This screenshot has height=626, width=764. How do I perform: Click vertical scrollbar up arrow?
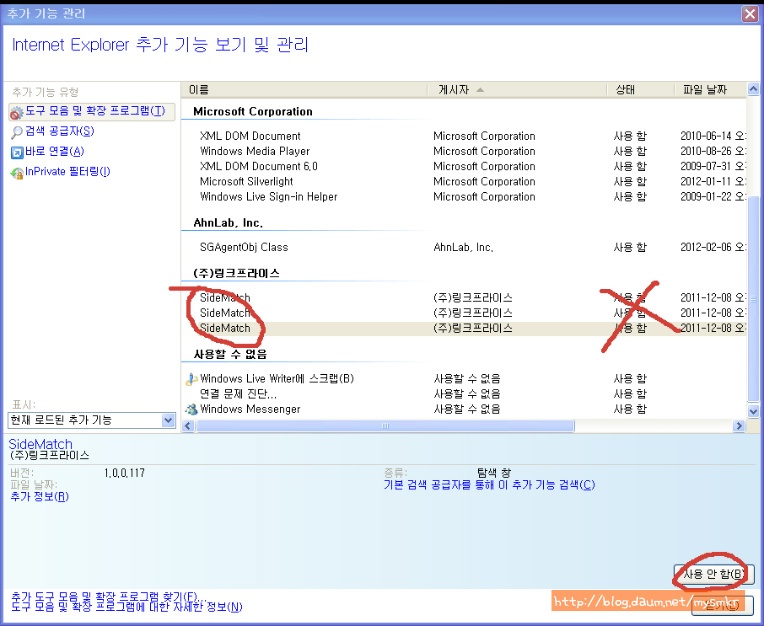[x=753, y=89]
